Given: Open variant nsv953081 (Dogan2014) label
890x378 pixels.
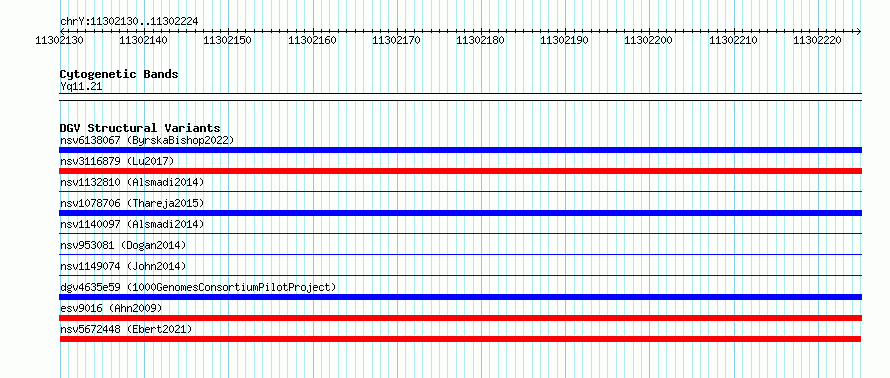Looking at the screenshot, I should [x=123, y=245].
